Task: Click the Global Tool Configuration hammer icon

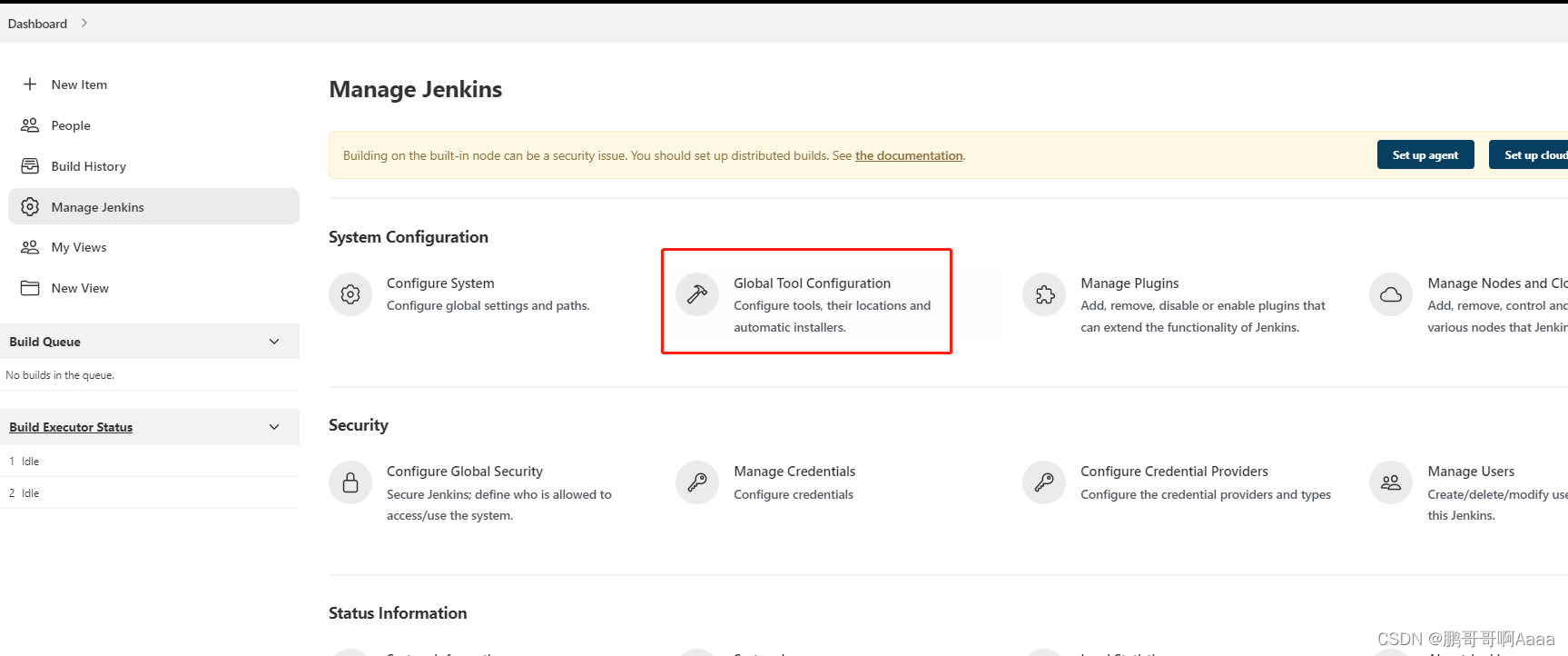Action: click(x=697, y=294)
